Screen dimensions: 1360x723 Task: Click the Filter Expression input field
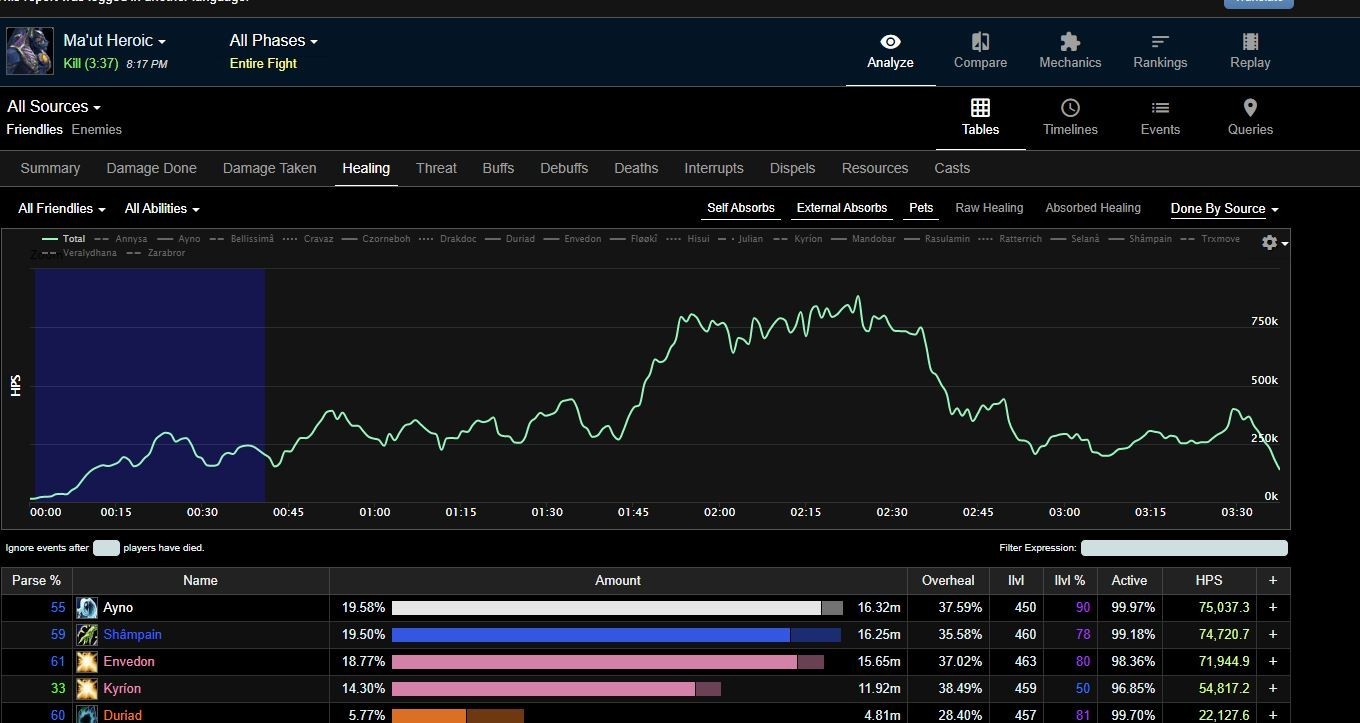(x=1184, y=548)
